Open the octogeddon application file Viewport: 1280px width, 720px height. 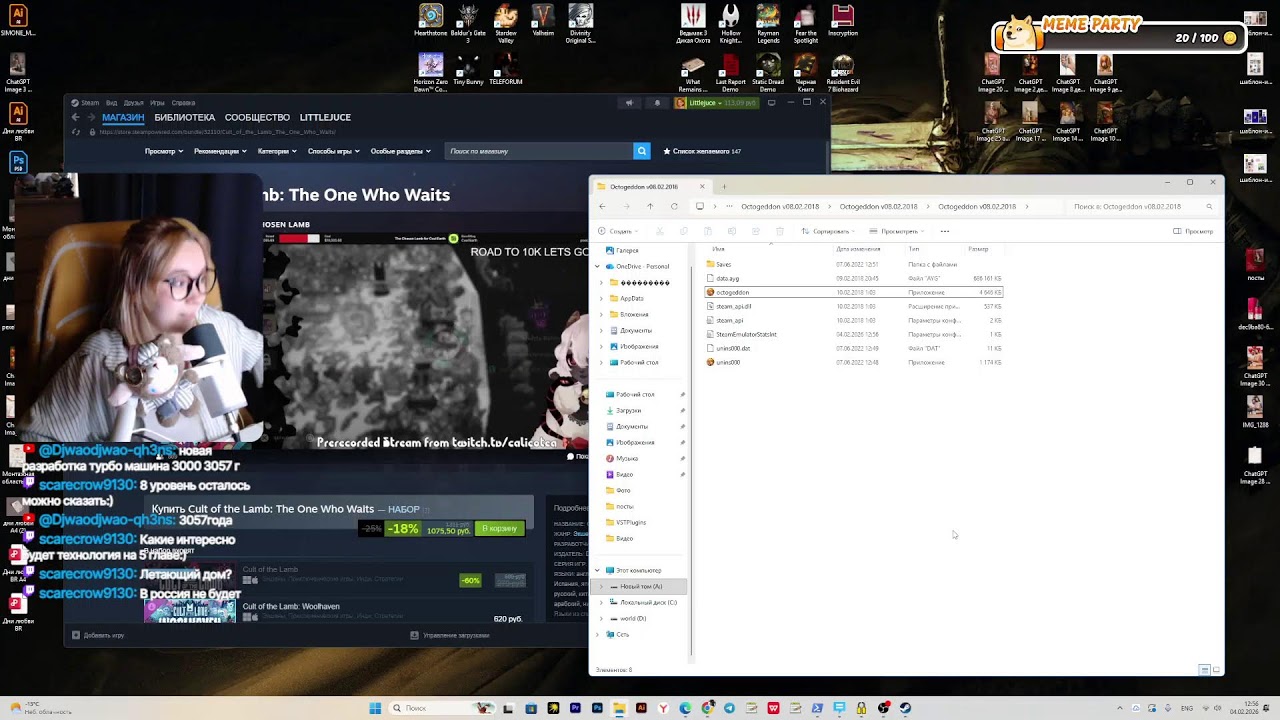(853, 292)
